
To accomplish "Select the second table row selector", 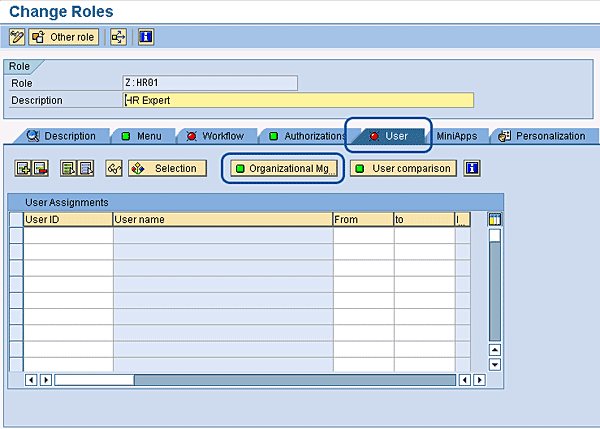I will (x=16, y=251).
